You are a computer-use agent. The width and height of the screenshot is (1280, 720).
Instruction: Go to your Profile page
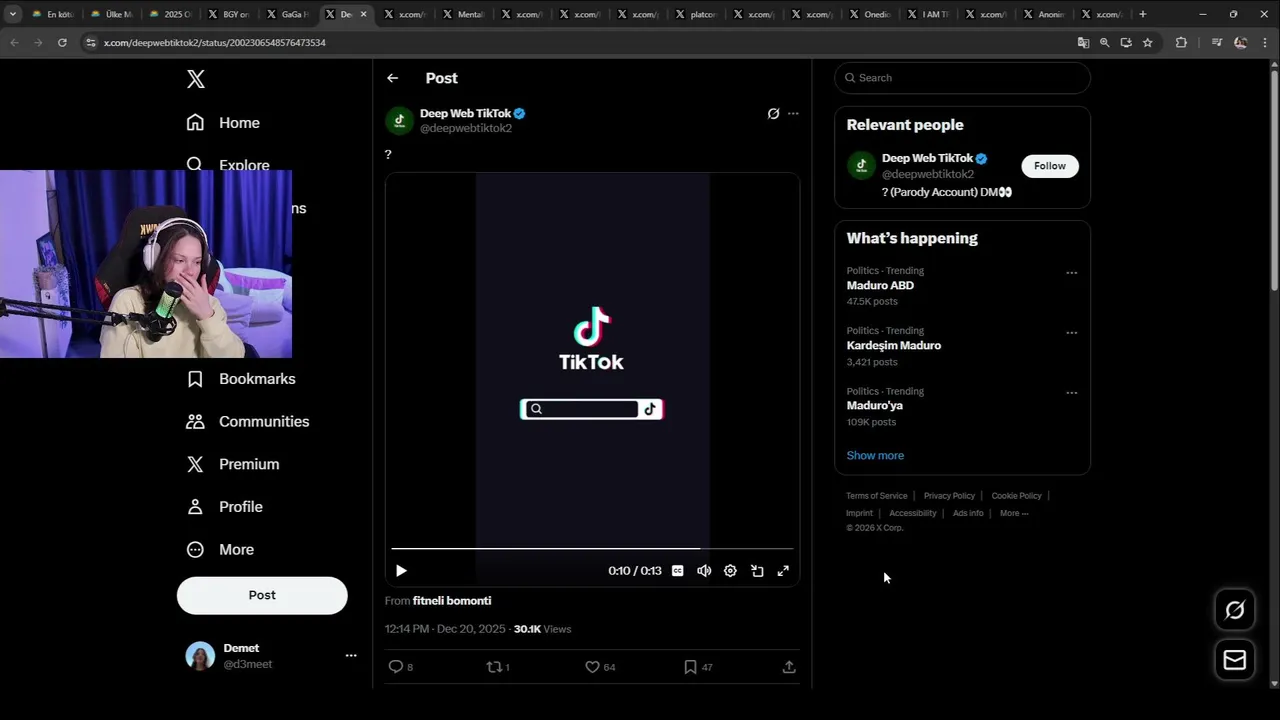(225, 507)
